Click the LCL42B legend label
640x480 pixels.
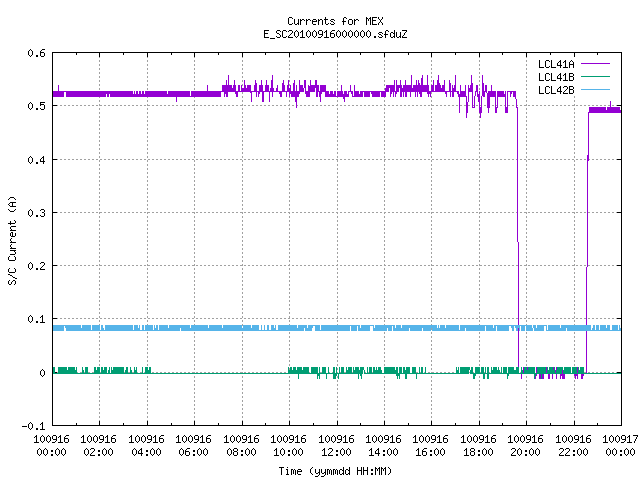click(556, 90)
